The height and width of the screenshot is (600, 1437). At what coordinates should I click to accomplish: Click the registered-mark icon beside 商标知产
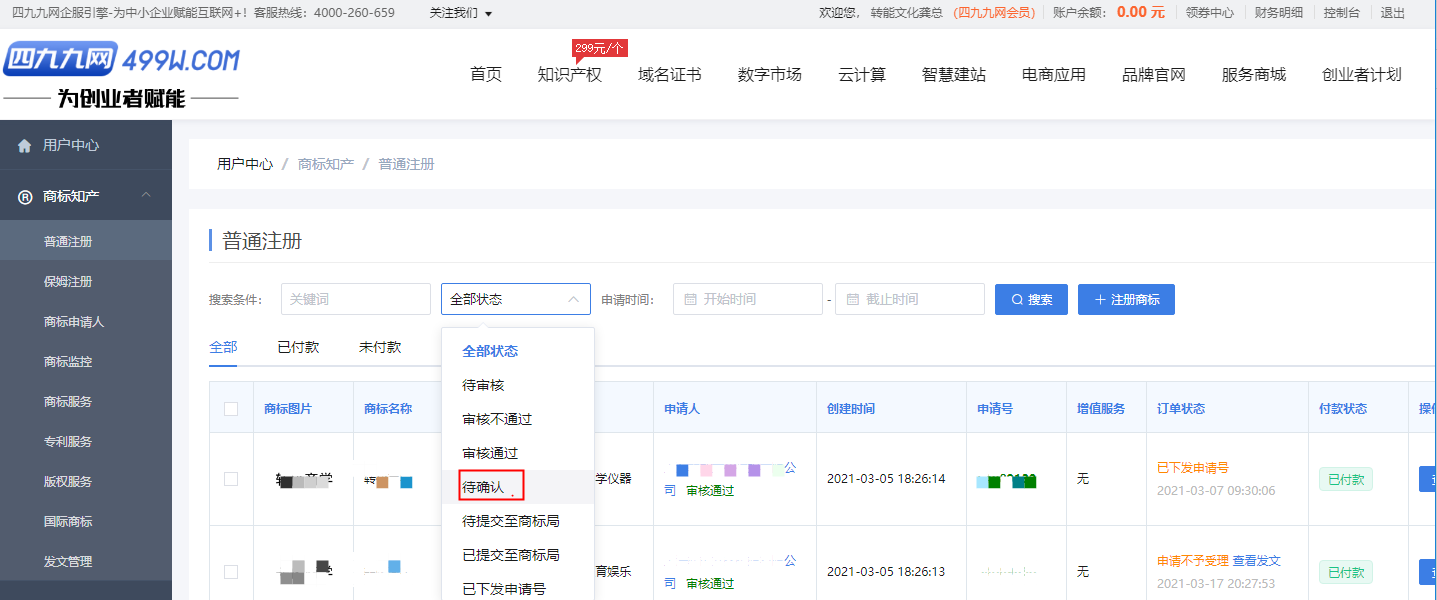pyautogui.click(x=25, y=197)
